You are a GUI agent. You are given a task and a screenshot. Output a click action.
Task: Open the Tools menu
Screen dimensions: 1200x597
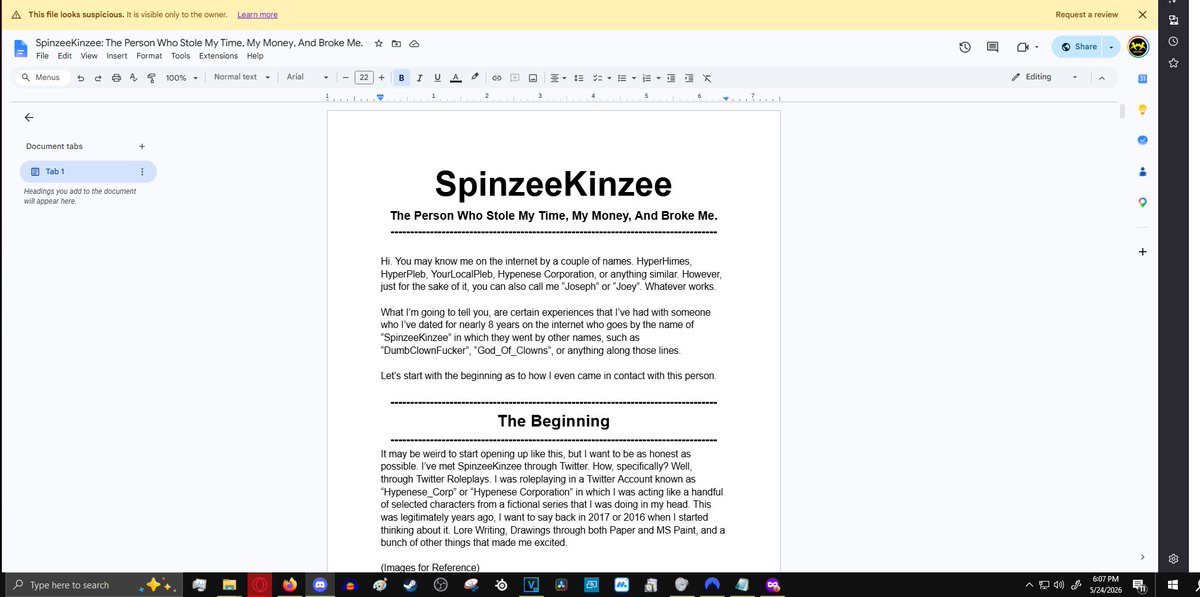point(180,56)
